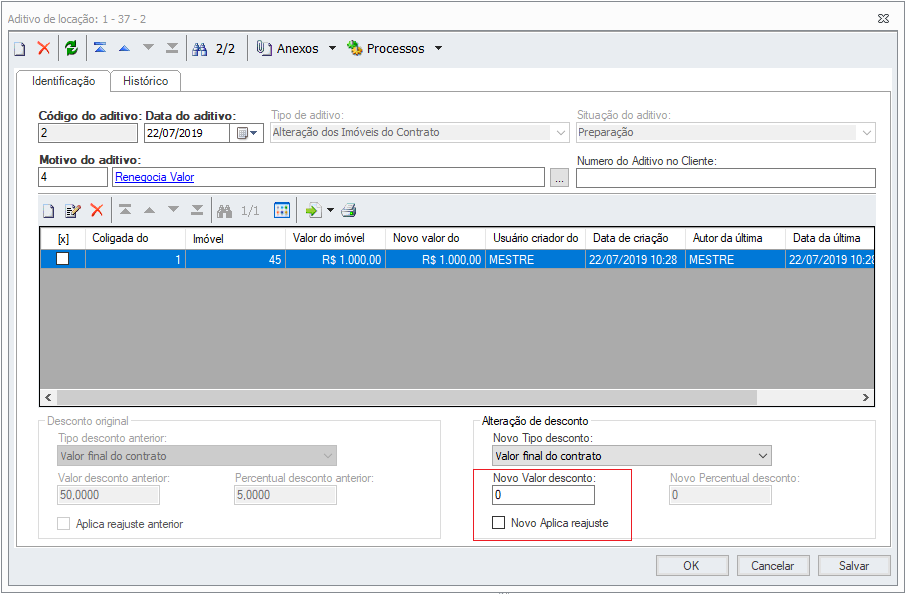The height and width of the screenshot is (594, 905).
Task: Expand the export dropdown arrow in grid toolbar
Action: pyautogui.click(x=330, y=211)
